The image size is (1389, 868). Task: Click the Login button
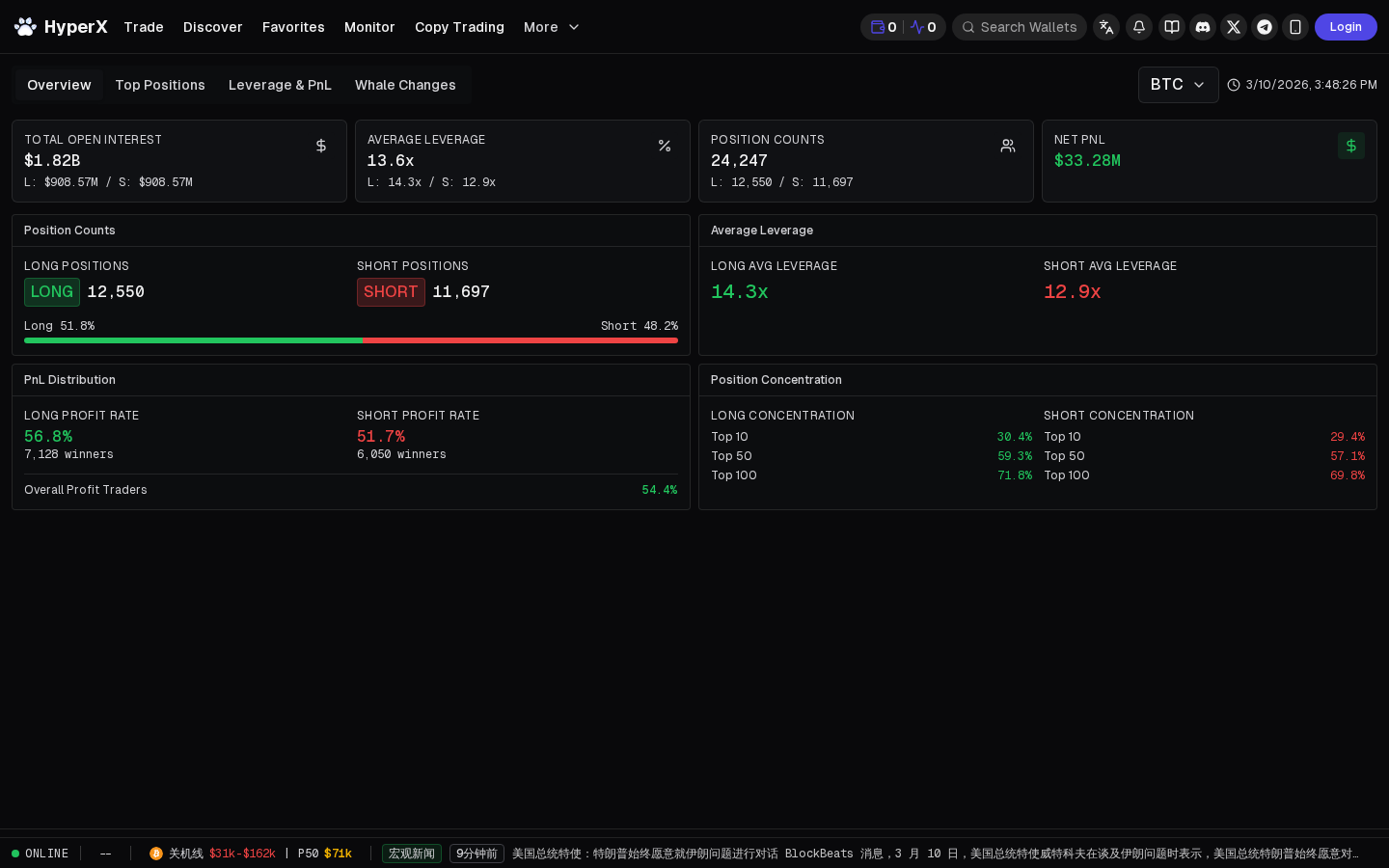[1346, 27]
